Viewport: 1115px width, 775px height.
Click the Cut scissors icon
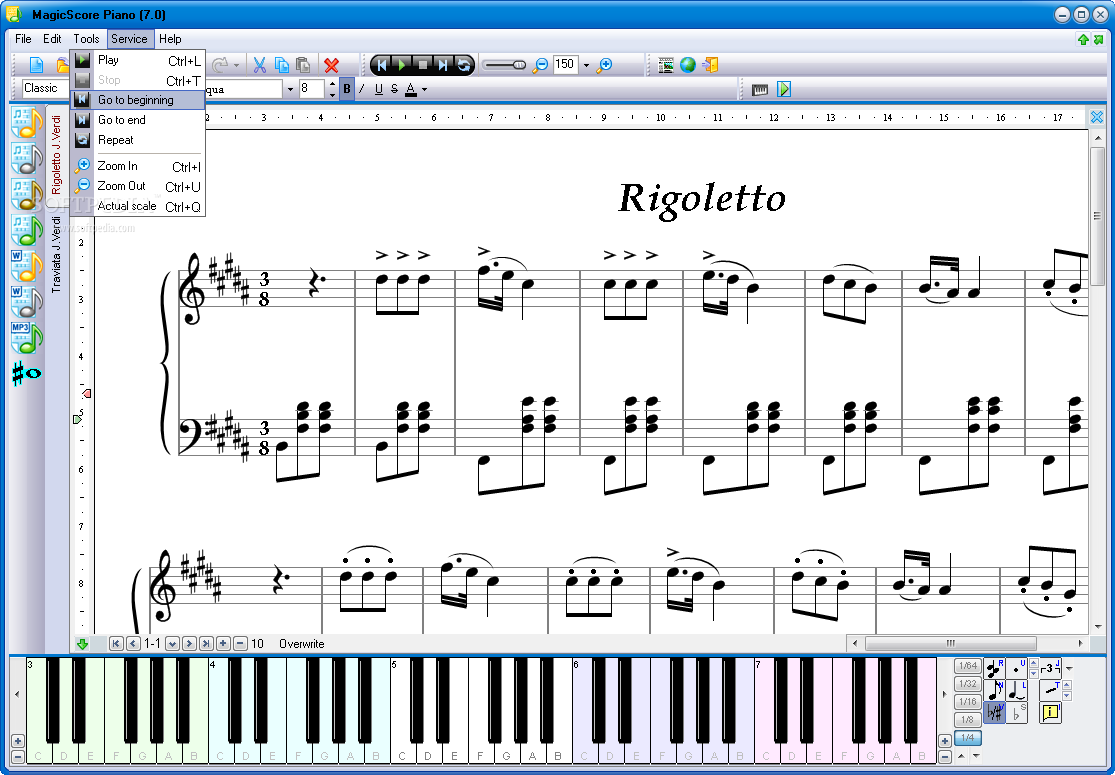tap(260, 65)
